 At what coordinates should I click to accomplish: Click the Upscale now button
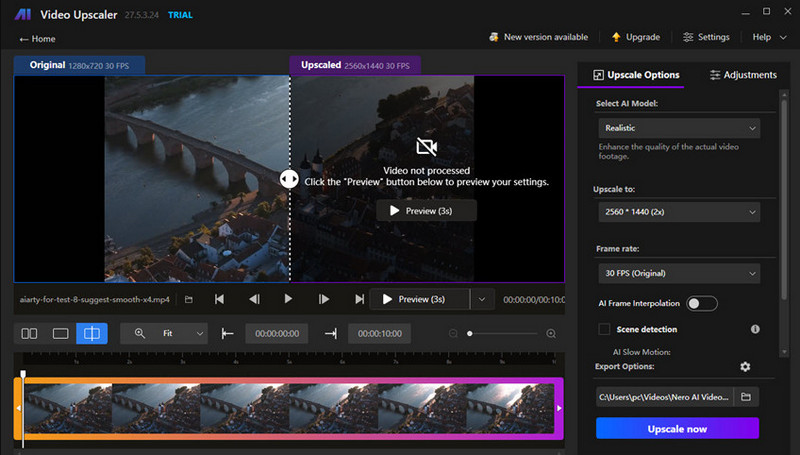click(x=677, y=428)
